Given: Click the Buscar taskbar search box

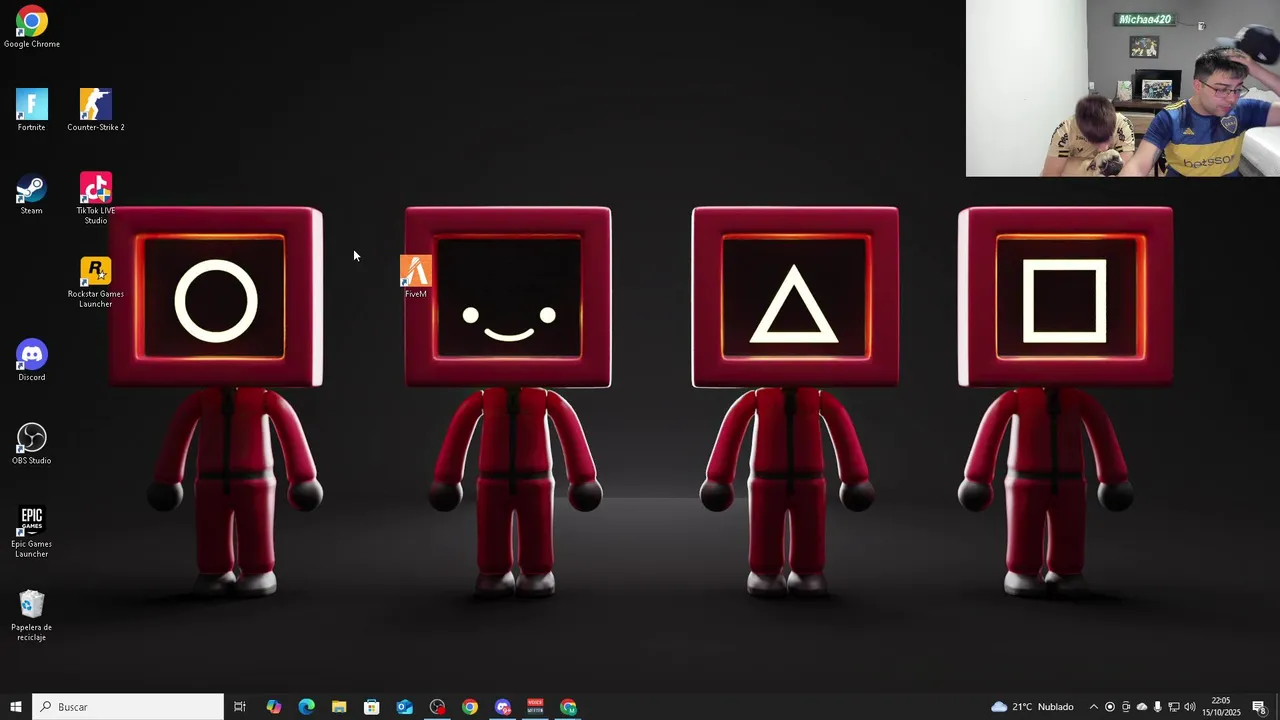Looking at the screenshot, I should pyautogui.click(x=128, y=707).
